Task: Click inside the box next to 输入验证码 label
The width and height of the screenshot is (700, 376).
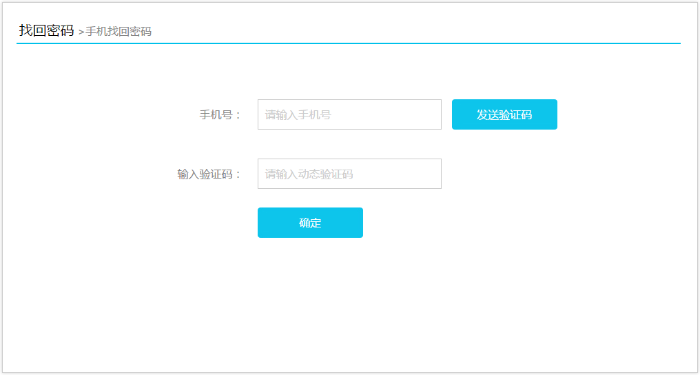Action: [350, 173]
